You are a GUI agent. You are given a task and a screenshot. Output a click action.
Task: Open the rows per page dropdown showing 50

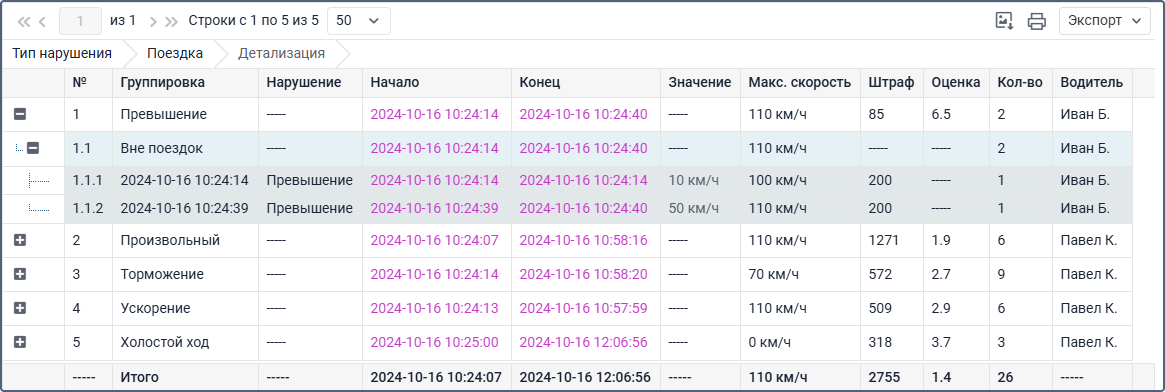pyautogui.click(x=359, y=21)
